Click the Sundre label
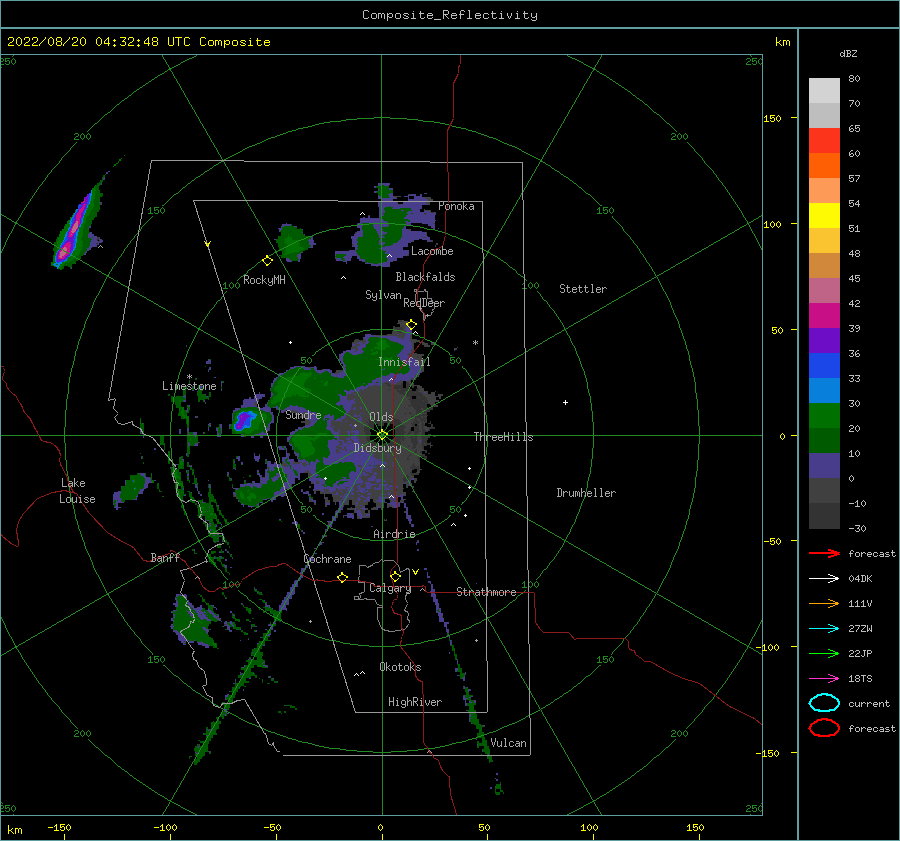The image size is (900, 841). tap(303, 414)
